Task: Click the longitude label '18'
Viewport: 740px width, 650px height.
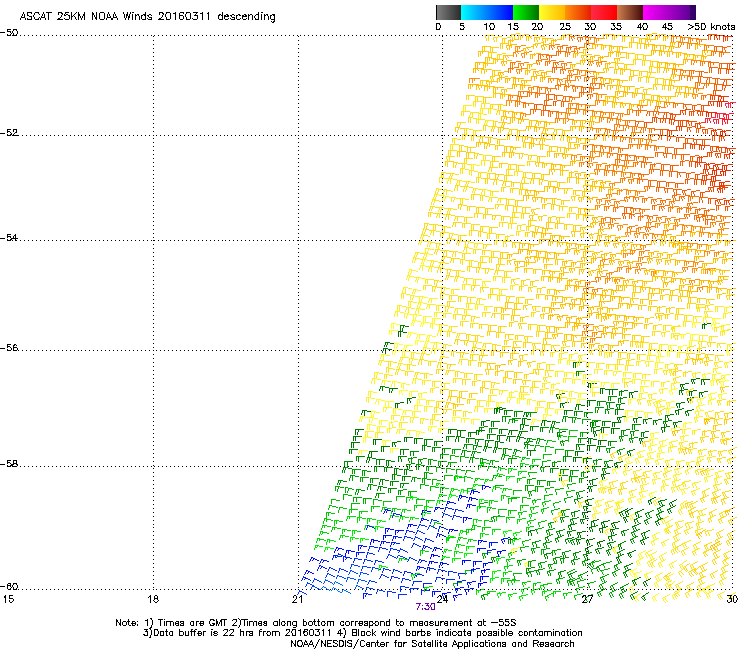Action: [x=153, y=599]
